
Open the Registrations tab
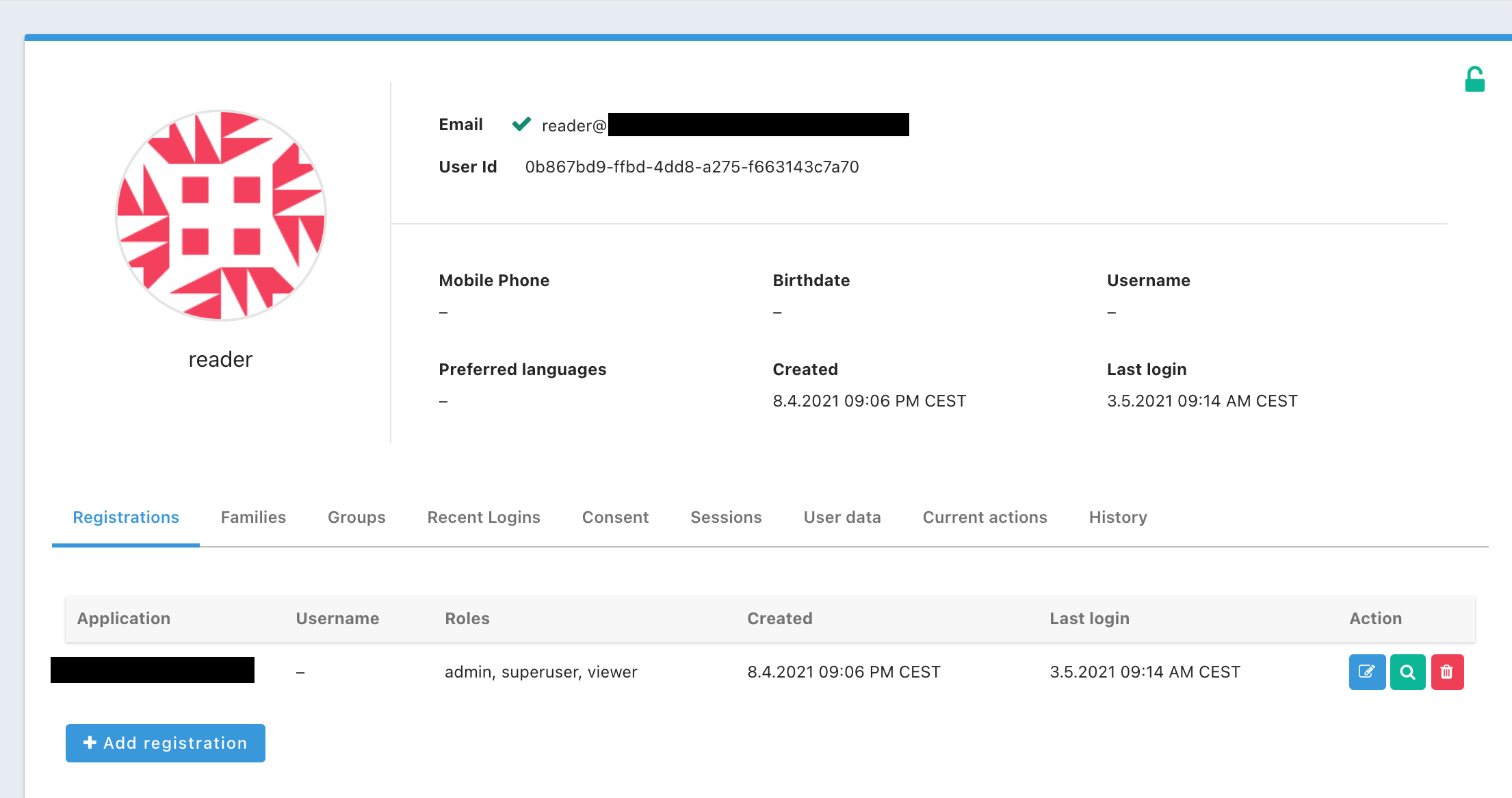tap(126, 517)
